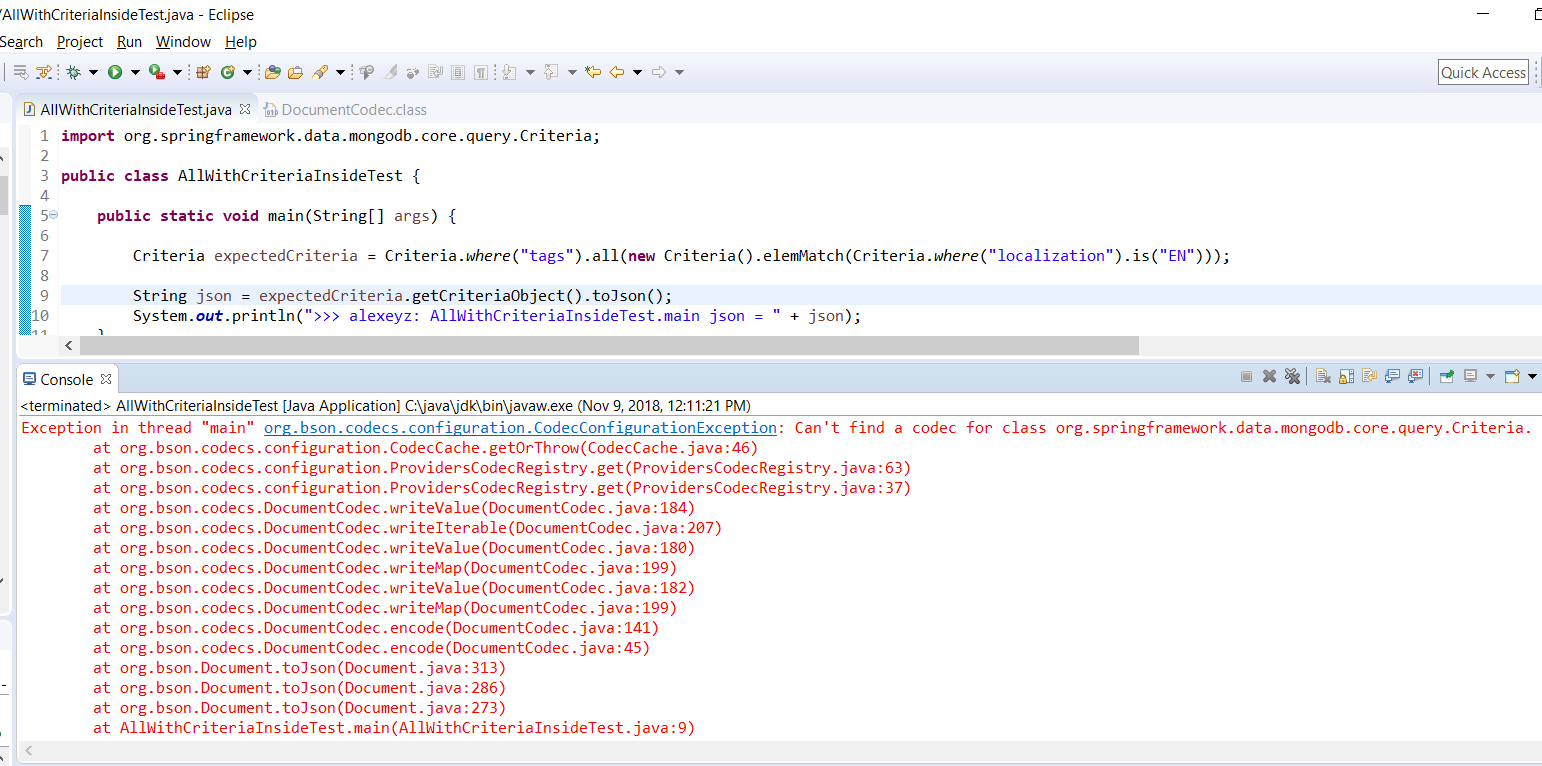Launch the Debug tool in the toolbar
Screen dimensions: 1542x766
(x=73, y=72)
